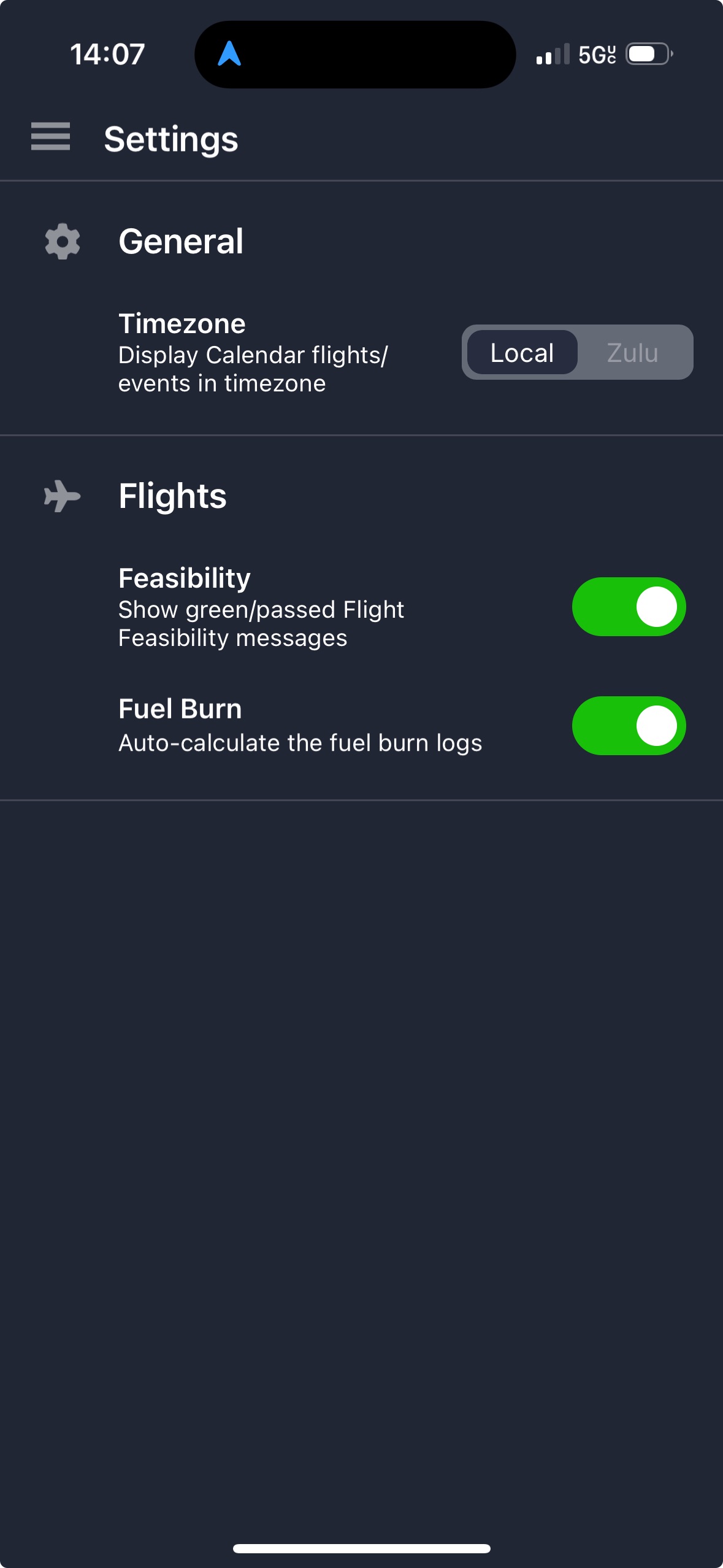Tap the blue location arrow indicator
723x1568 pixels.
[229, 54]
